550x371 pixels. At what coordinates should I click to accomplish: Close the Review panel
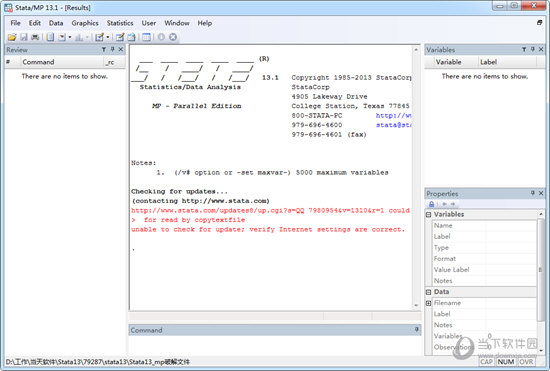pos(121,49)
